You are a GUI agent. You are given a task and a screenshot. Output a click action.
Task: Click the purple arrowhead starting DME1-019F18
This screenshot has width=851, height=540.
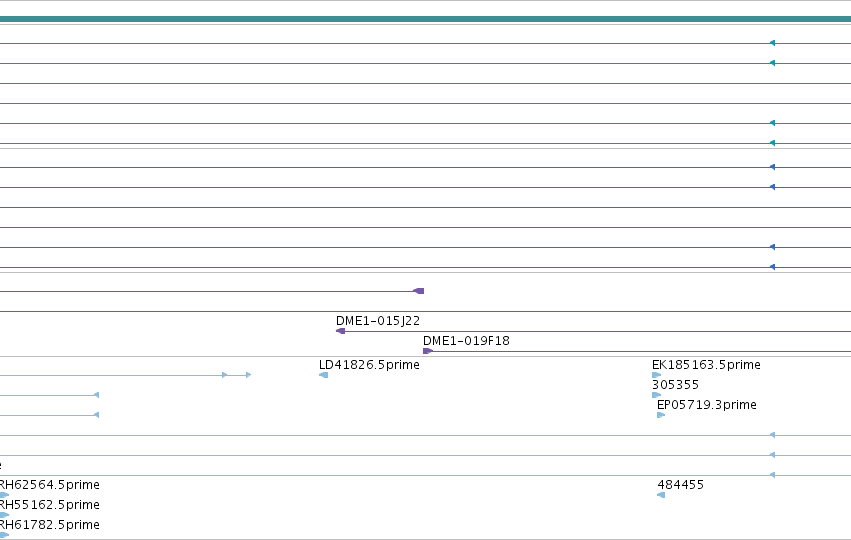[x=428, y=351]
